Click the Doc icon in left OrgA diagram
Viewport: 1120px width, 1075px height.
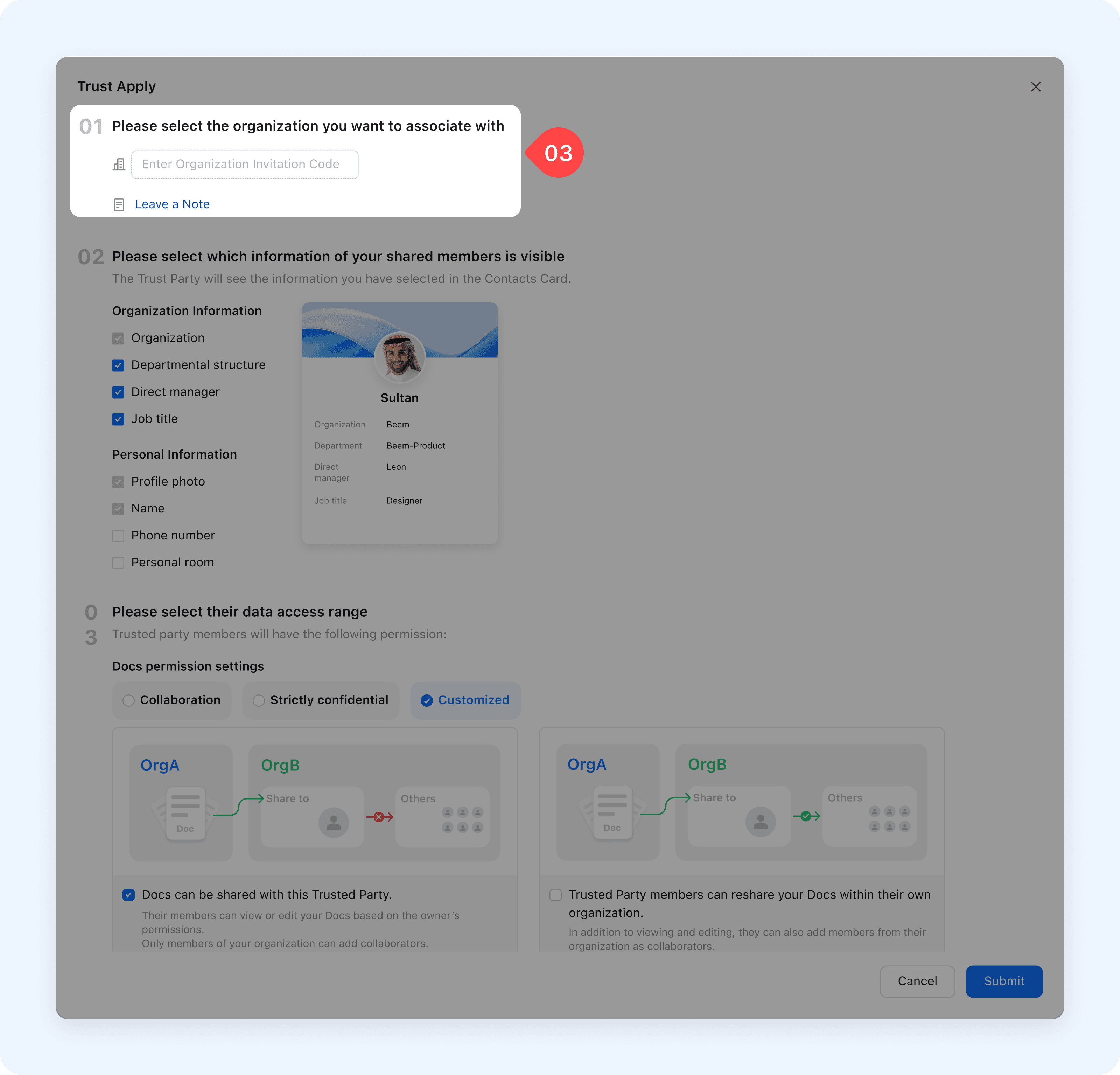[185, 814]
